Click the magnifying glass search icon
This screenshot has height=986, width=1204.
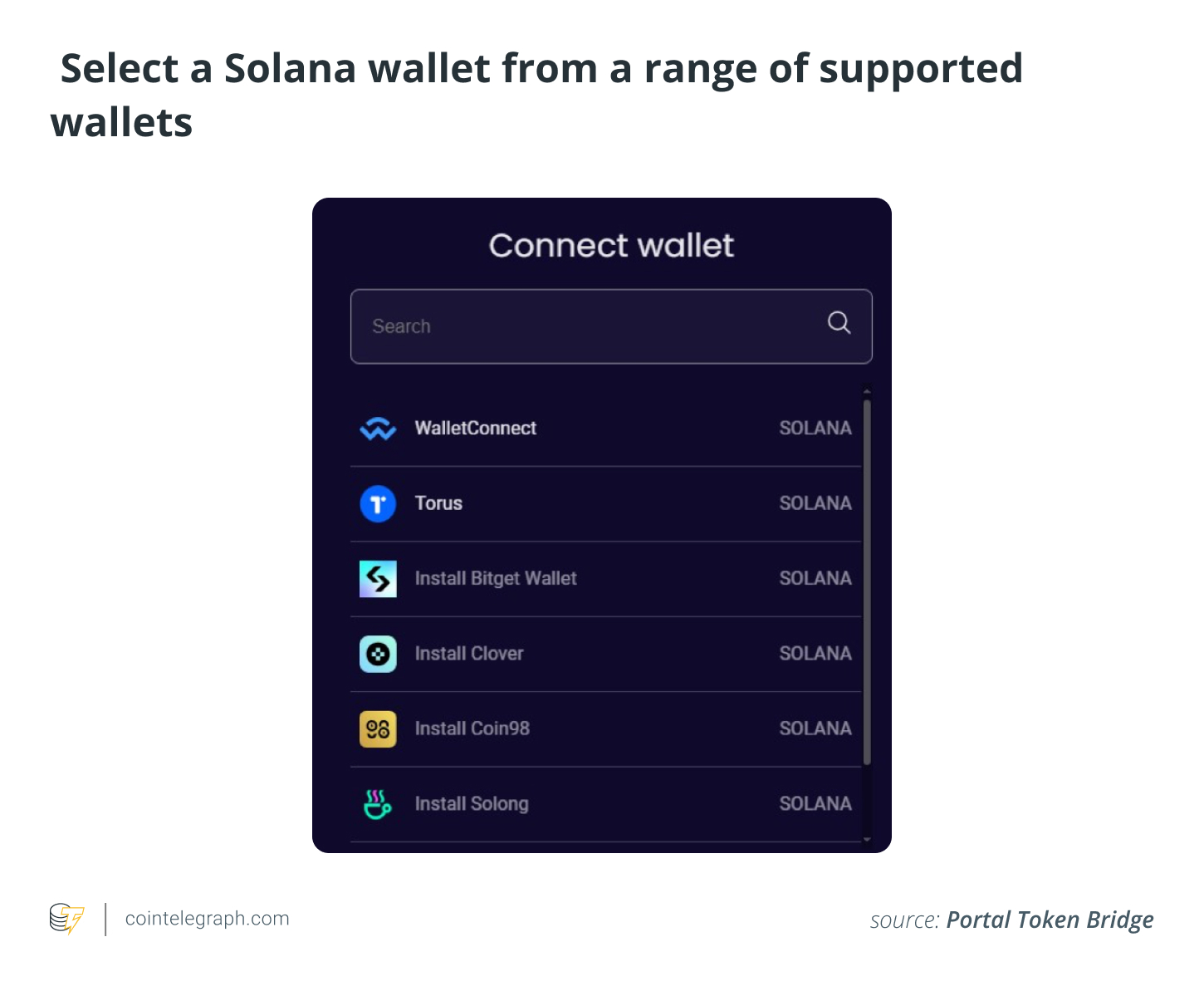coord(839,323)
